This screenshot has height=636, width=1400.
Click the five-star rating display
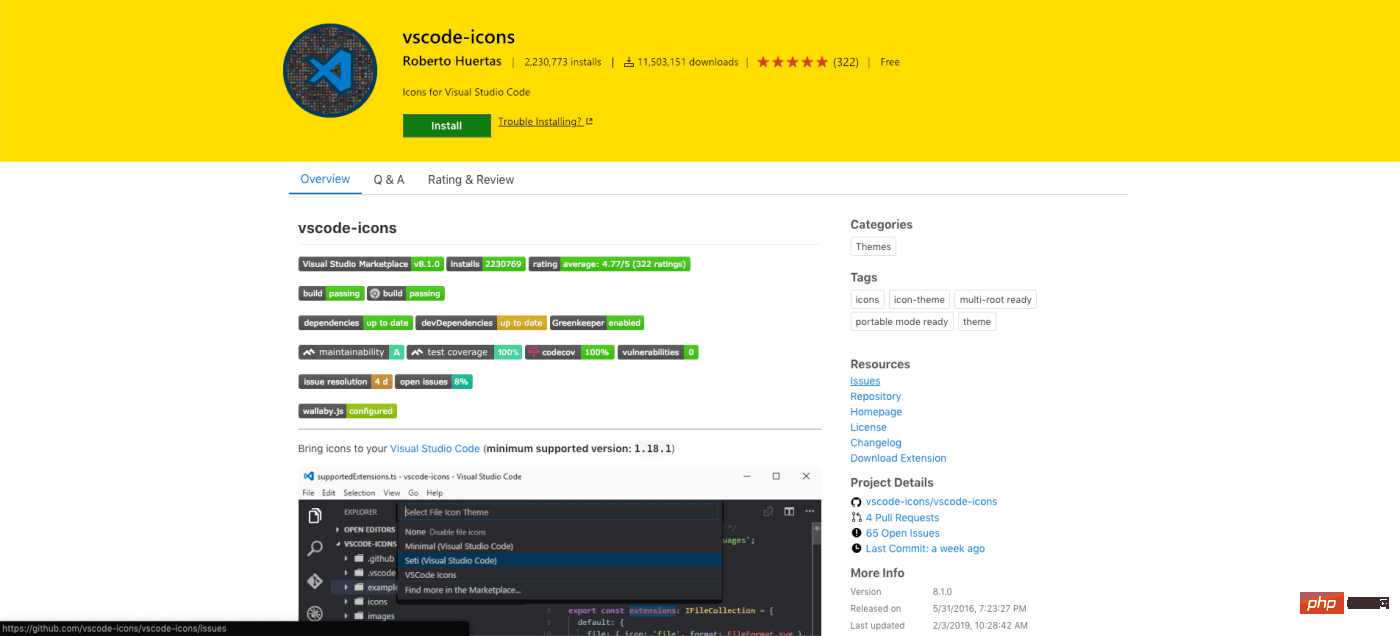(793, 62)
